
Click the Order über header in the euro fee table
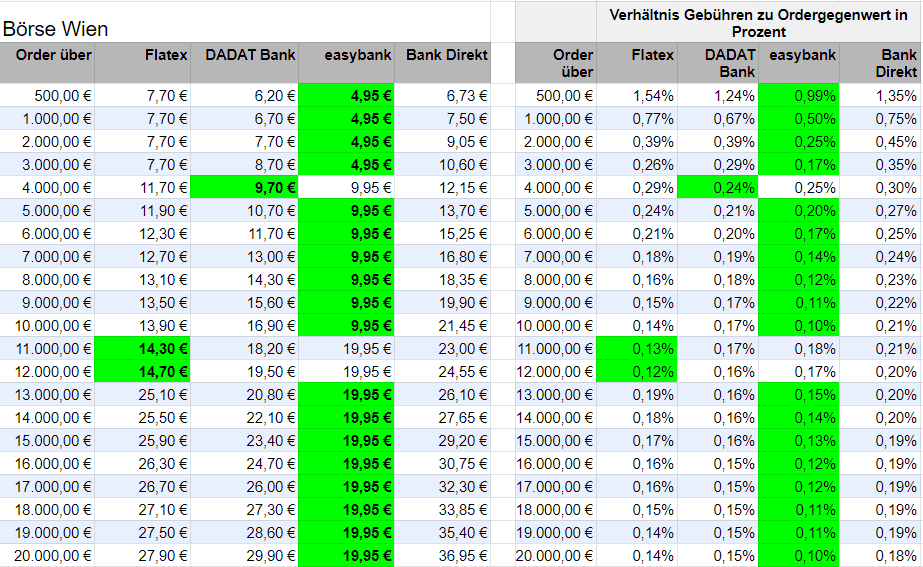click(x=47, y=62)
